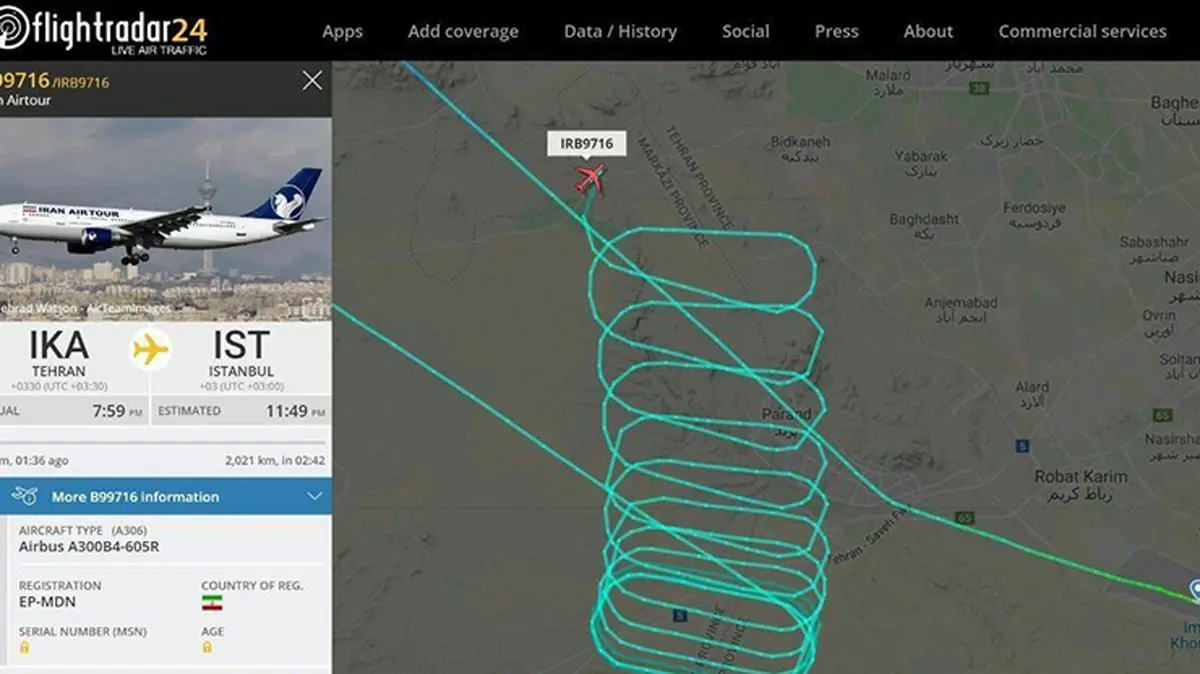
Task: Expand More B99716 information chevron
Action: pyautogui.click(x=315, y=496)
